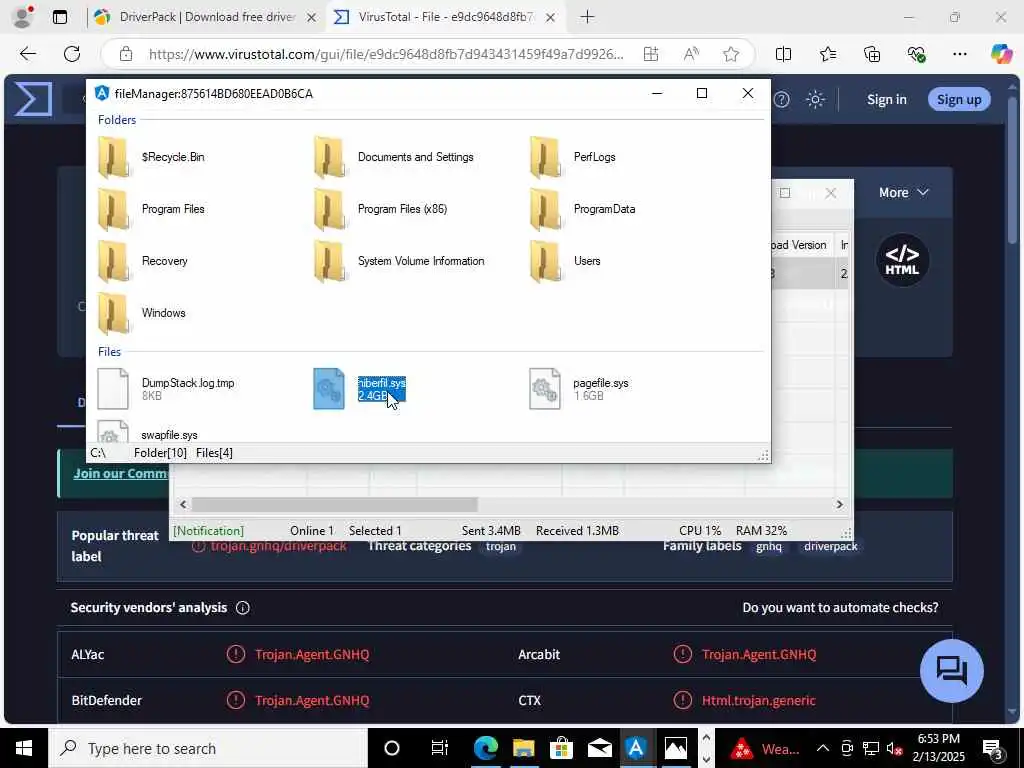Open Edge Collections icon

tap(872, 54)
